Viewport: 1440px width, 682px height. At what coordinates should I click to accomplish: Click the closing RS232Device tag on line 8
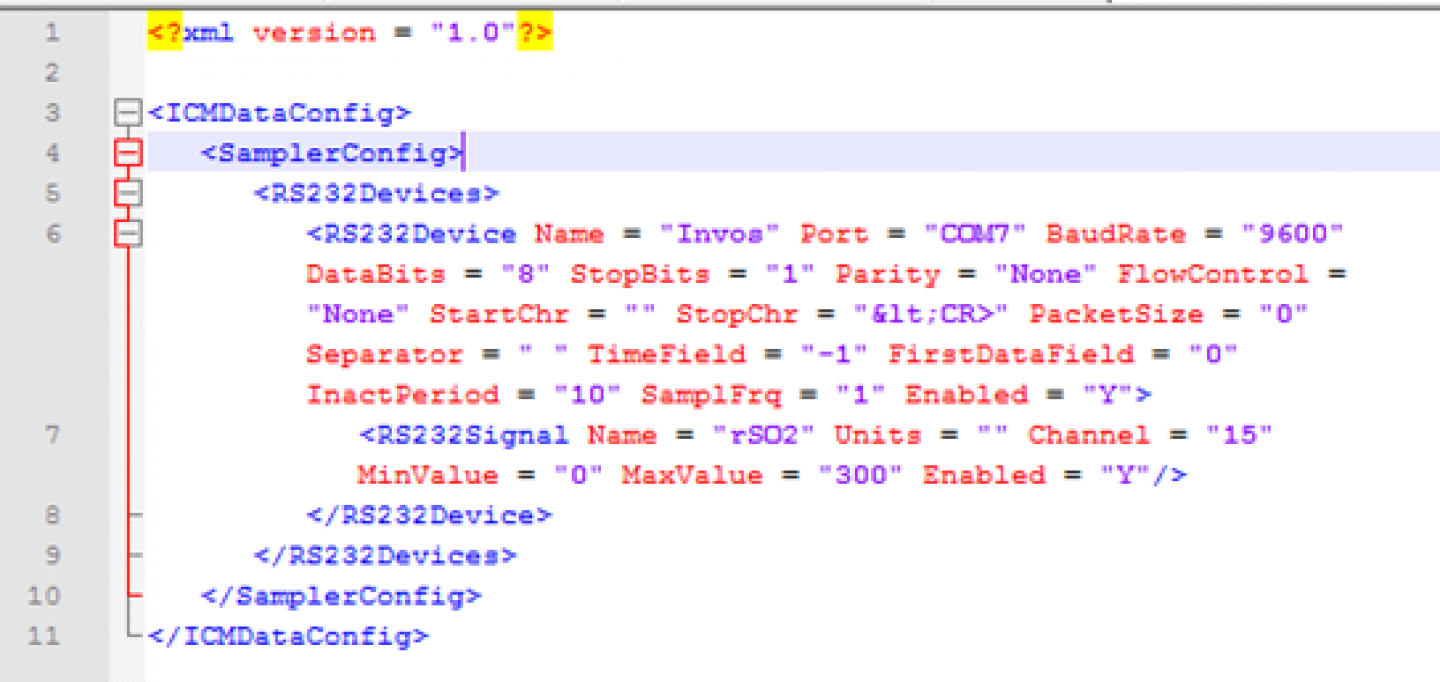pyautogui.click(x=429, y=516)
